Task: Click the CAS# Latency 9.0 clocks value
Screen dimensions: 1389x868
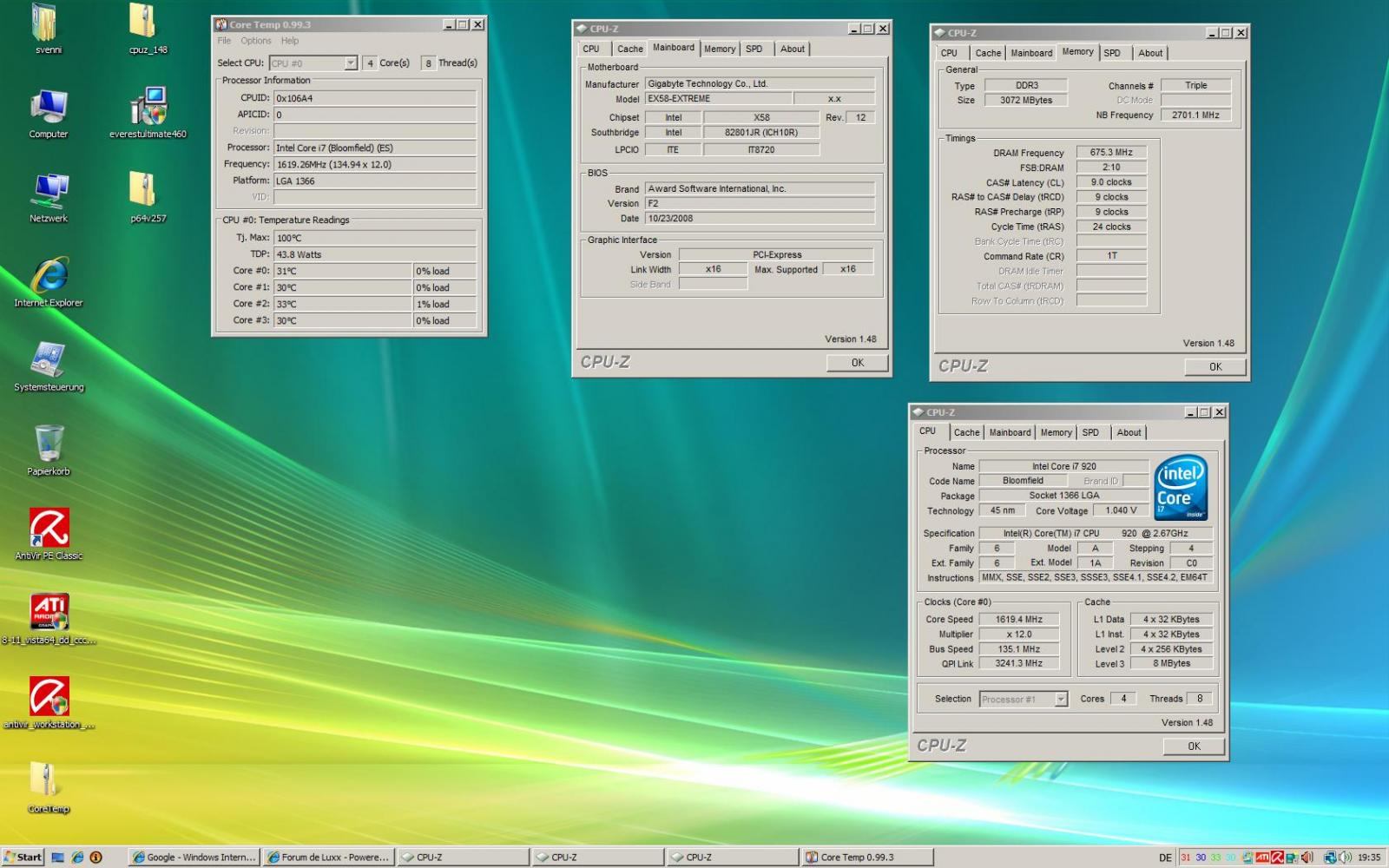Action: click(x=1111, y=182)
